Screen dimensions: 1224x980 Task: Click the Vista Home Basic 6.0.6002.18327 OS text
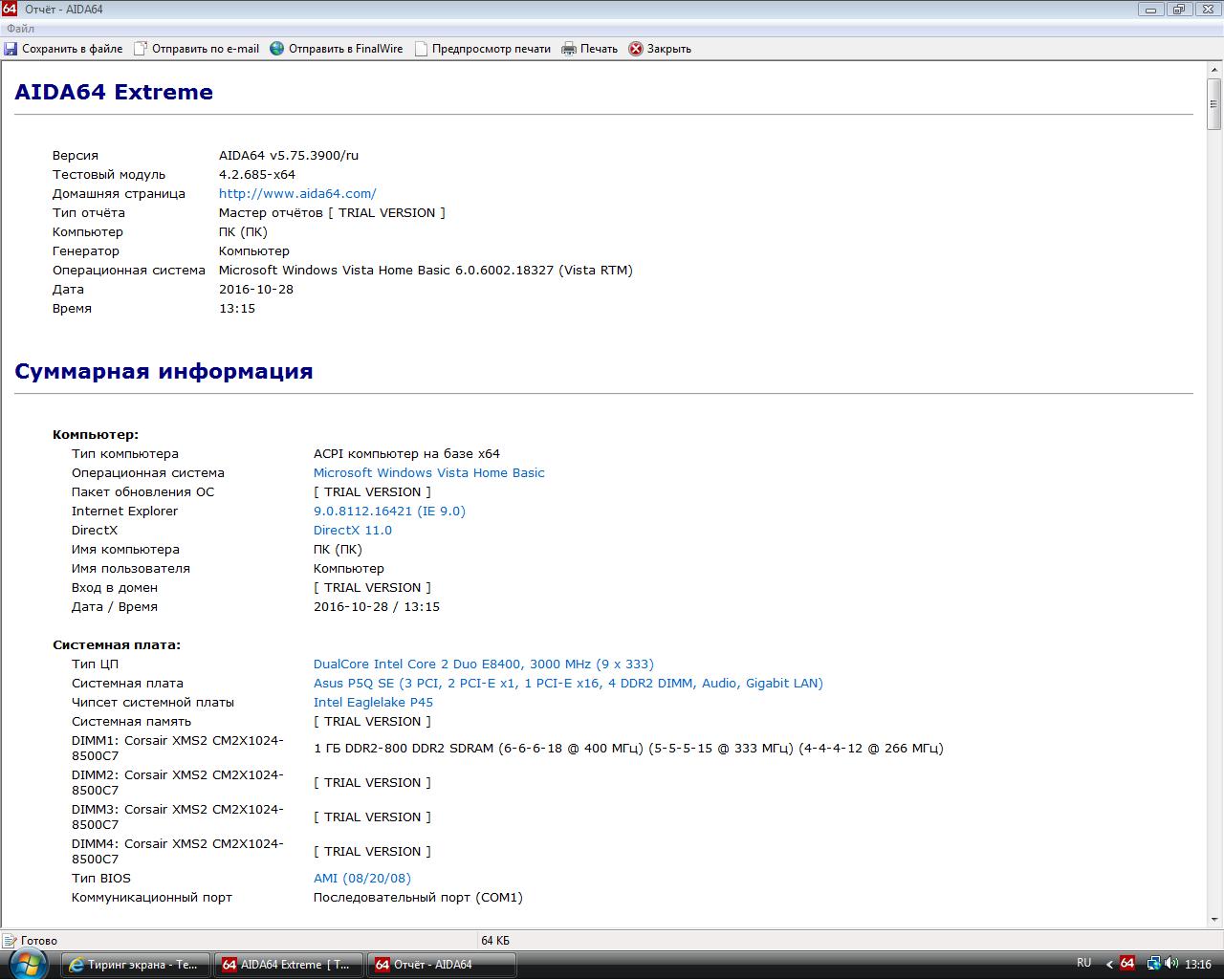[426, 270]
